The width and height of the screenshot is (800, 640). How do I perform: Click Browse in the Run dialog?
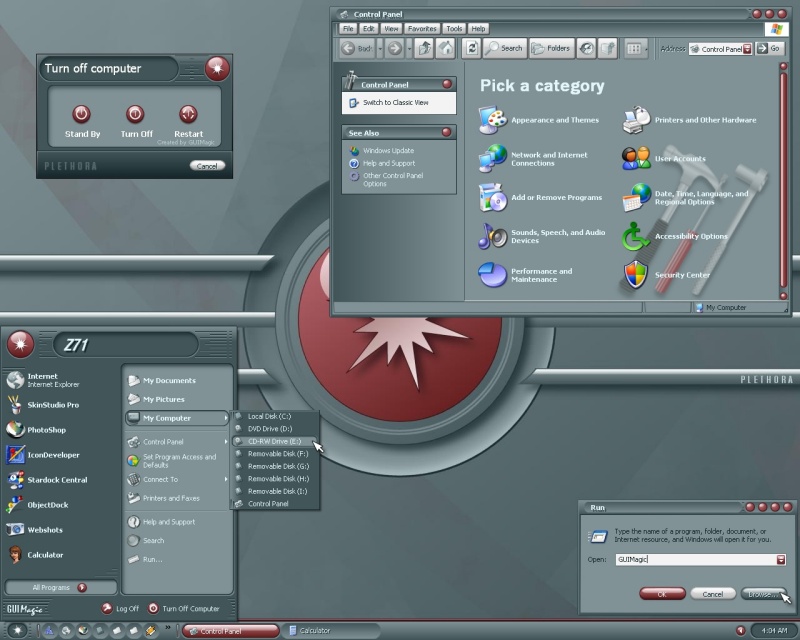coord(763,594)
